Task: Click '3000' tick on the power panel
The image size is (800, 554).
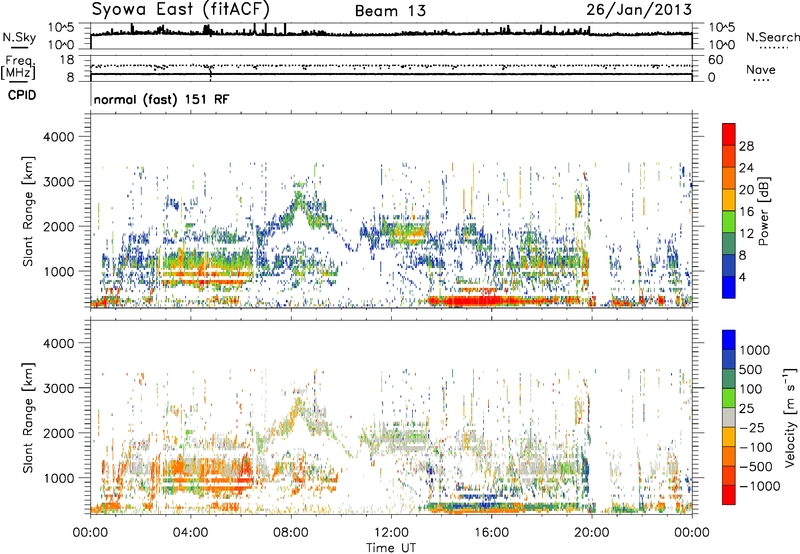Action: [x=58, y=182]
